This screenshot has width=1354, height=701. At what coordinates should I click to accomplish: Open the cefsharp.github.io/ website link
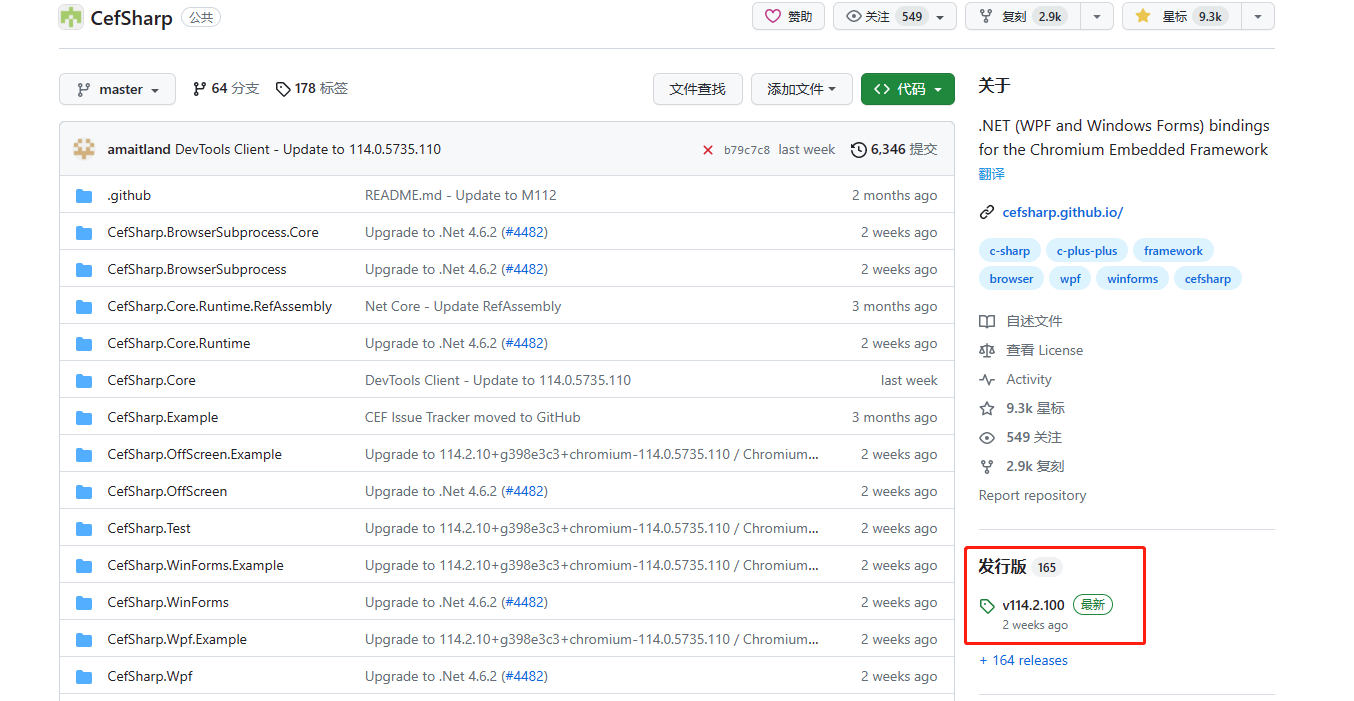pos(1062,213)
